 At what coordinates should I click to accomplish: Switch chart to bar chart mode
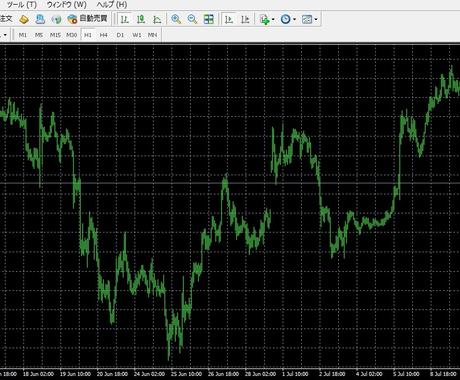point(125,19)
